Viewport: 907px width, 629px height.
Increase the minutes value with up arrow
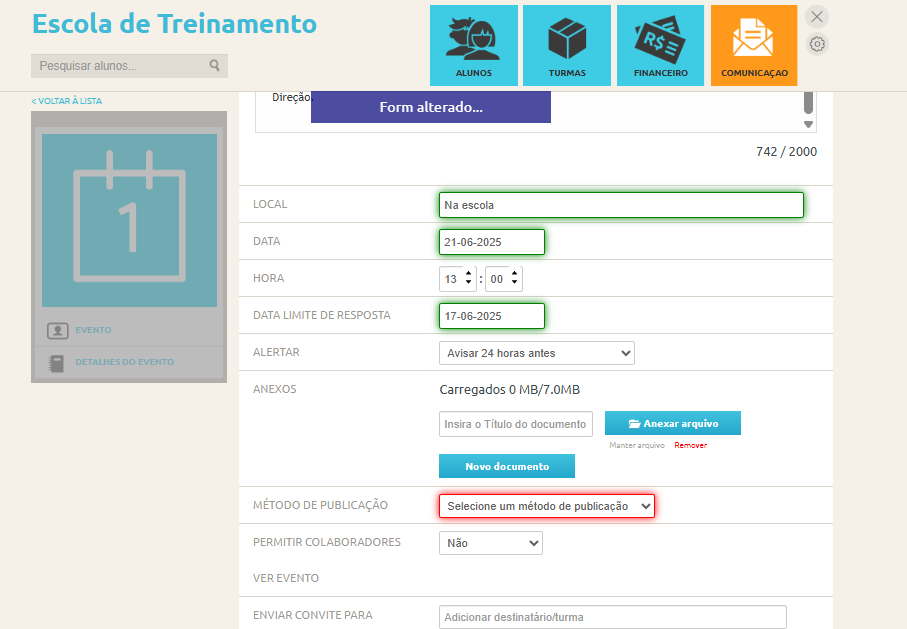514,273
